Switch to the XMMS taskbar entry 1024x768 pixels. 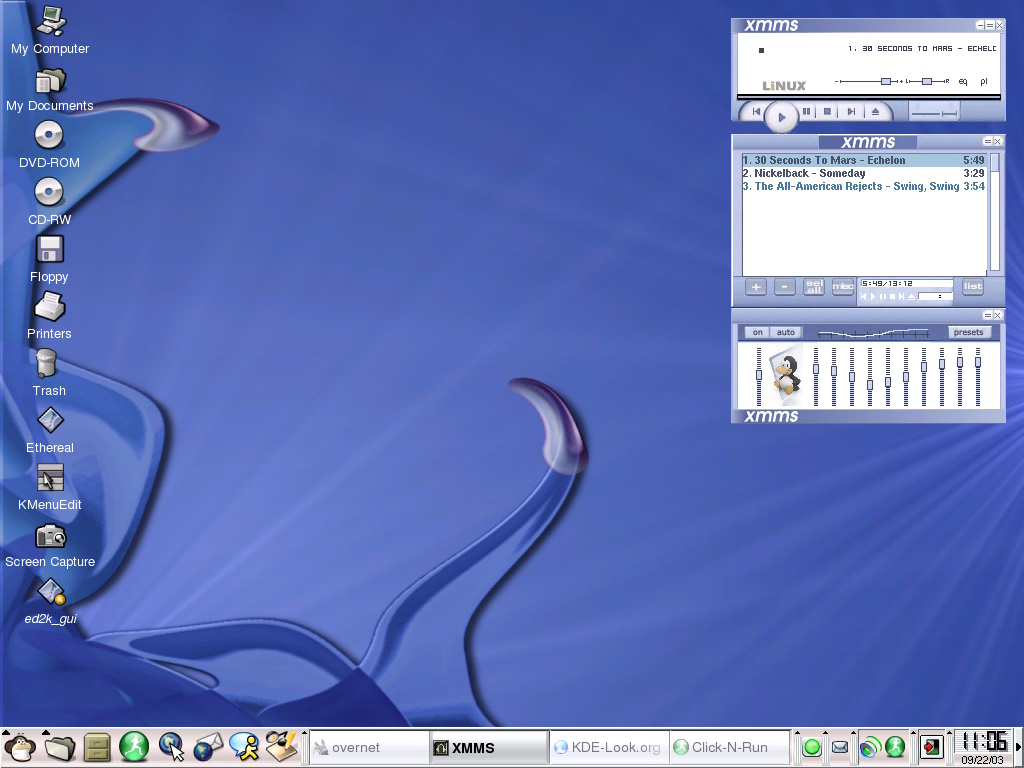tap(489, 747)
